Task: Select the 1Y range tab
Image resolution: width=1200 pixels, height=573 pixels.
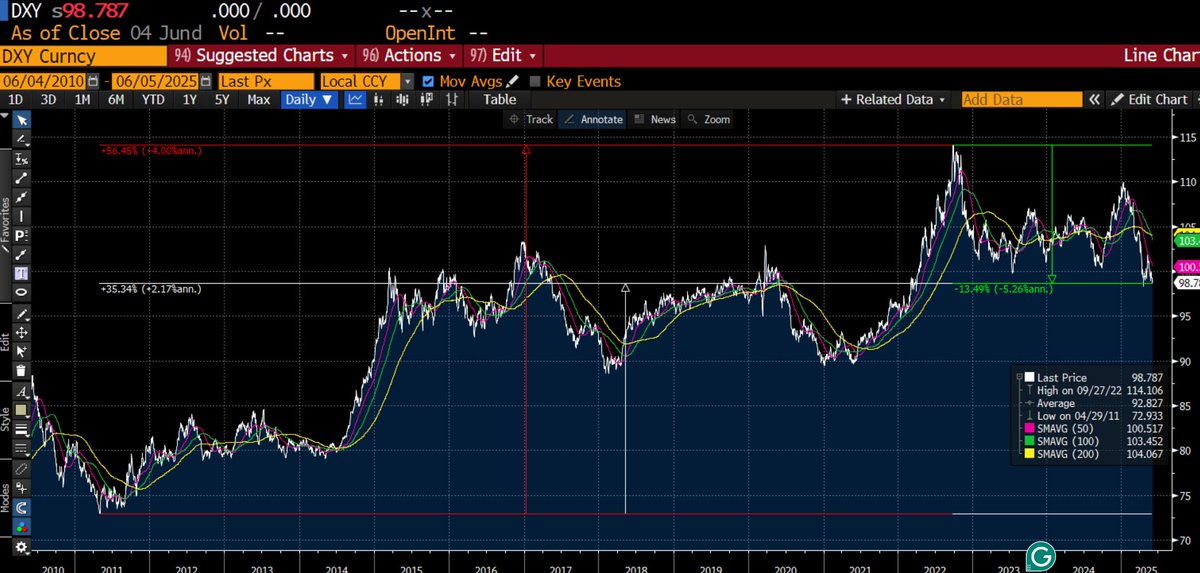Action: tap(190, 99)
